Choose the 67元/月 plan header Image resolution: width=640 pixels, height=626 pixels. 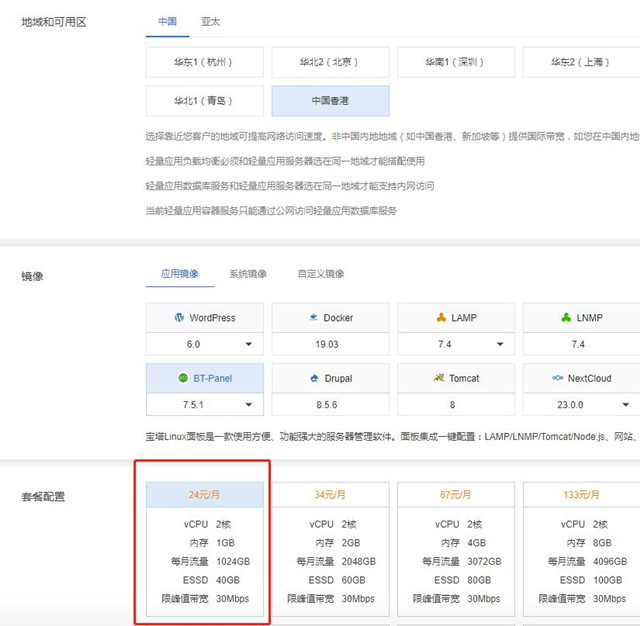[456, 495]
